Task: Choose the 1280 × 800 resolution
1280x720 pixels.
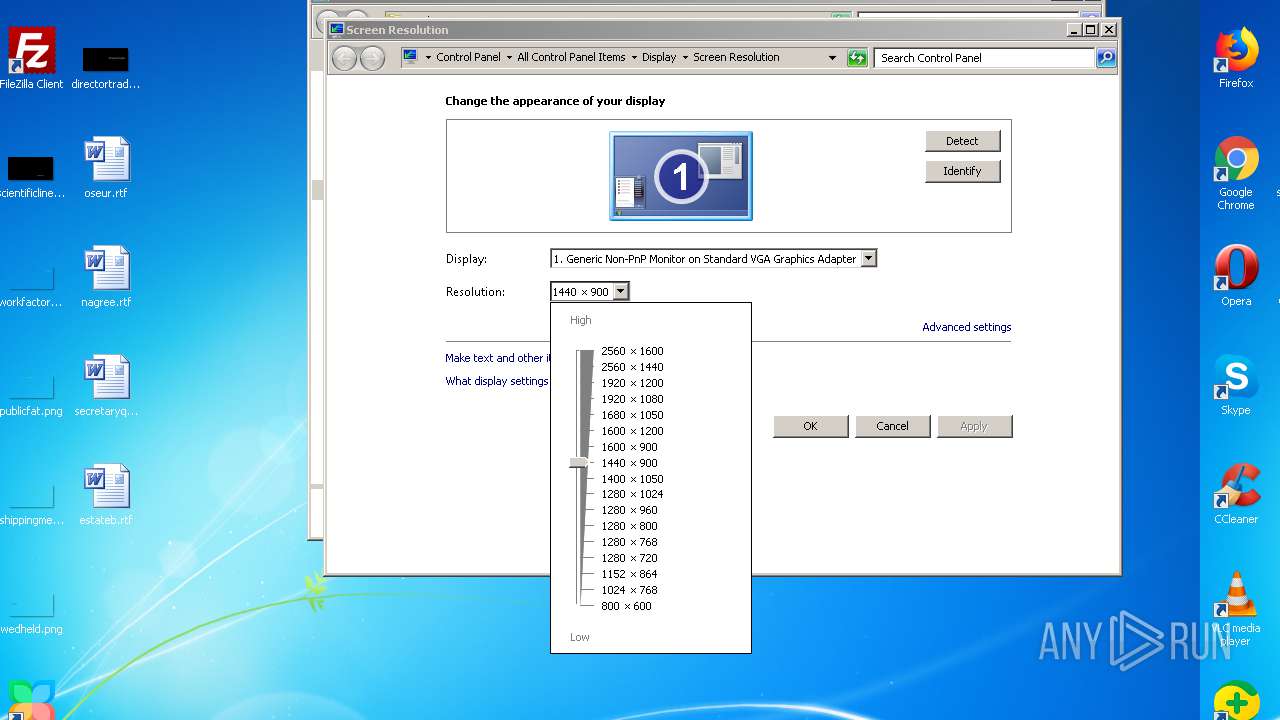Action: [629, 526]
